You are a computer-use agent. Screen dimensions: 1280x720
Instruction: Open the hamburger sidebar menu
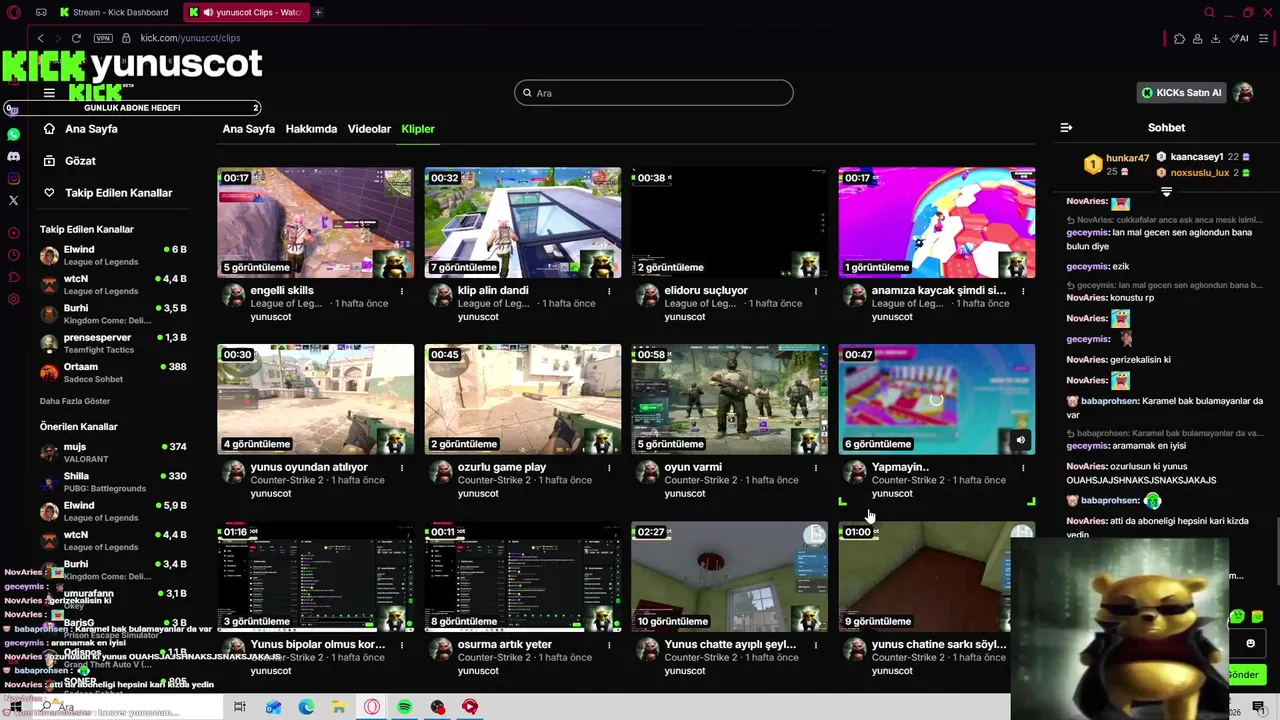[x=49, y=93]
